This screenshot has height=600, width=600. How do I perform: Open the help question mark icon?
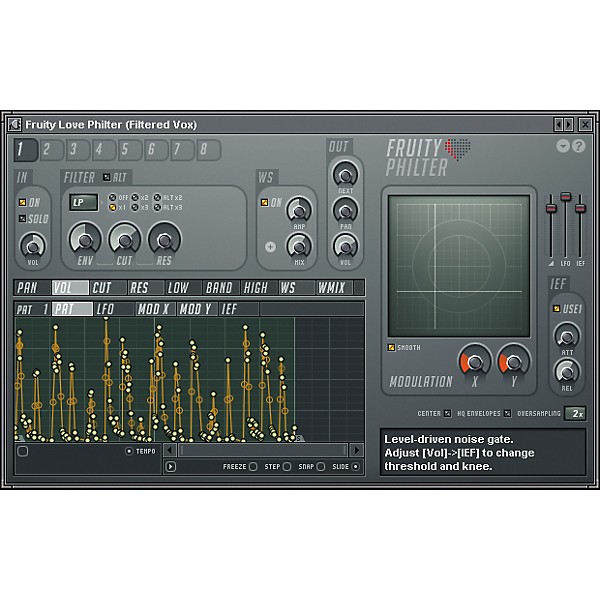point(579,146)
